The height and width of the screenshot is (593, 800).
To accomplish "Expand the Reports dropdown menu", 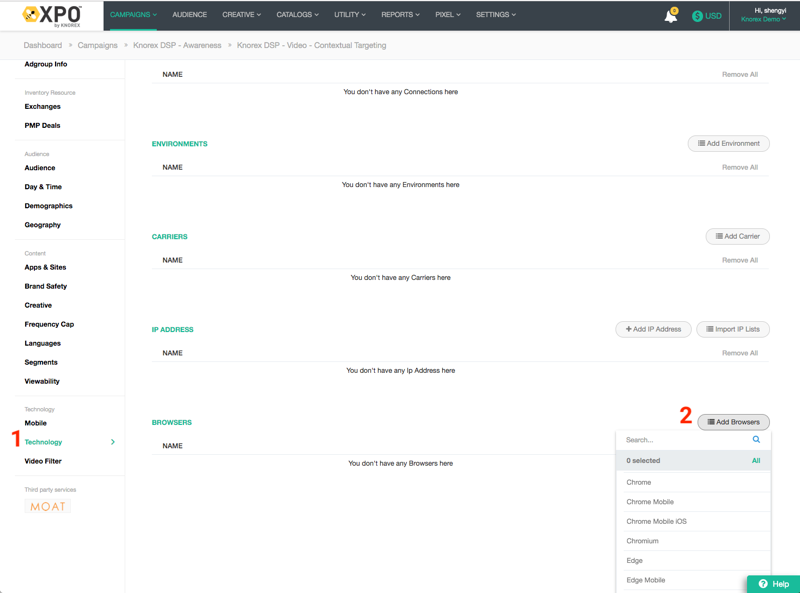I will point(400,15).
